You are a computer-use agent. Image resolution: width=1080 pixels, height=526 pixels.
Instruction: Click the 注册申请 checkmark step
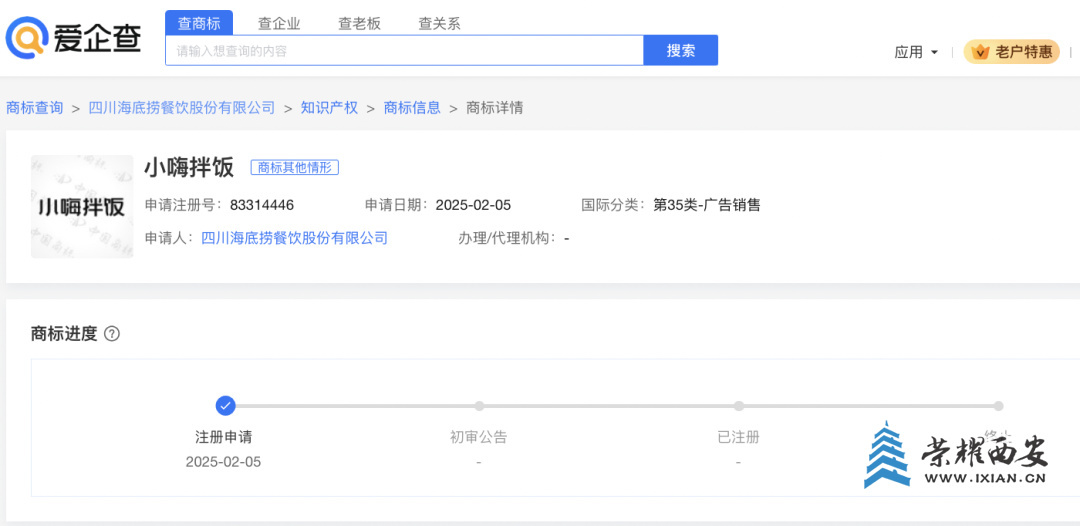[225, 406]
